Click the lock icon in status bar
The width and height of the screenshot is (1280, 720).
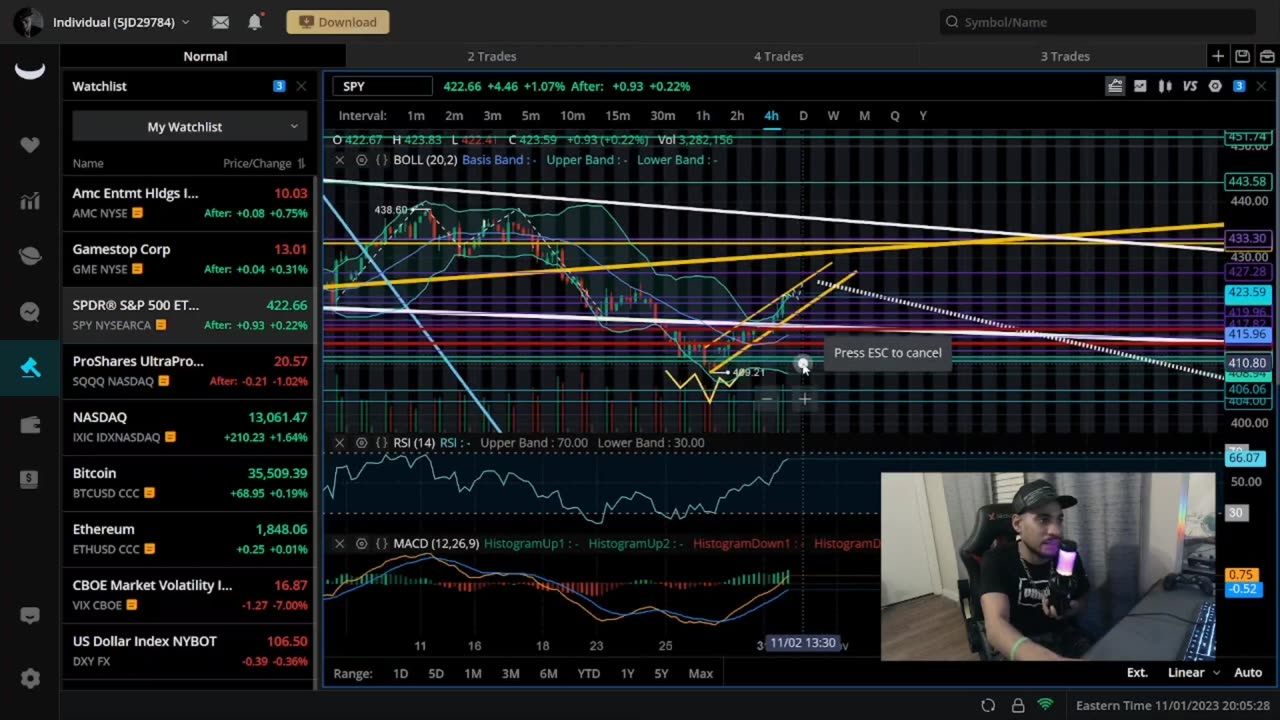point(1018,705)
